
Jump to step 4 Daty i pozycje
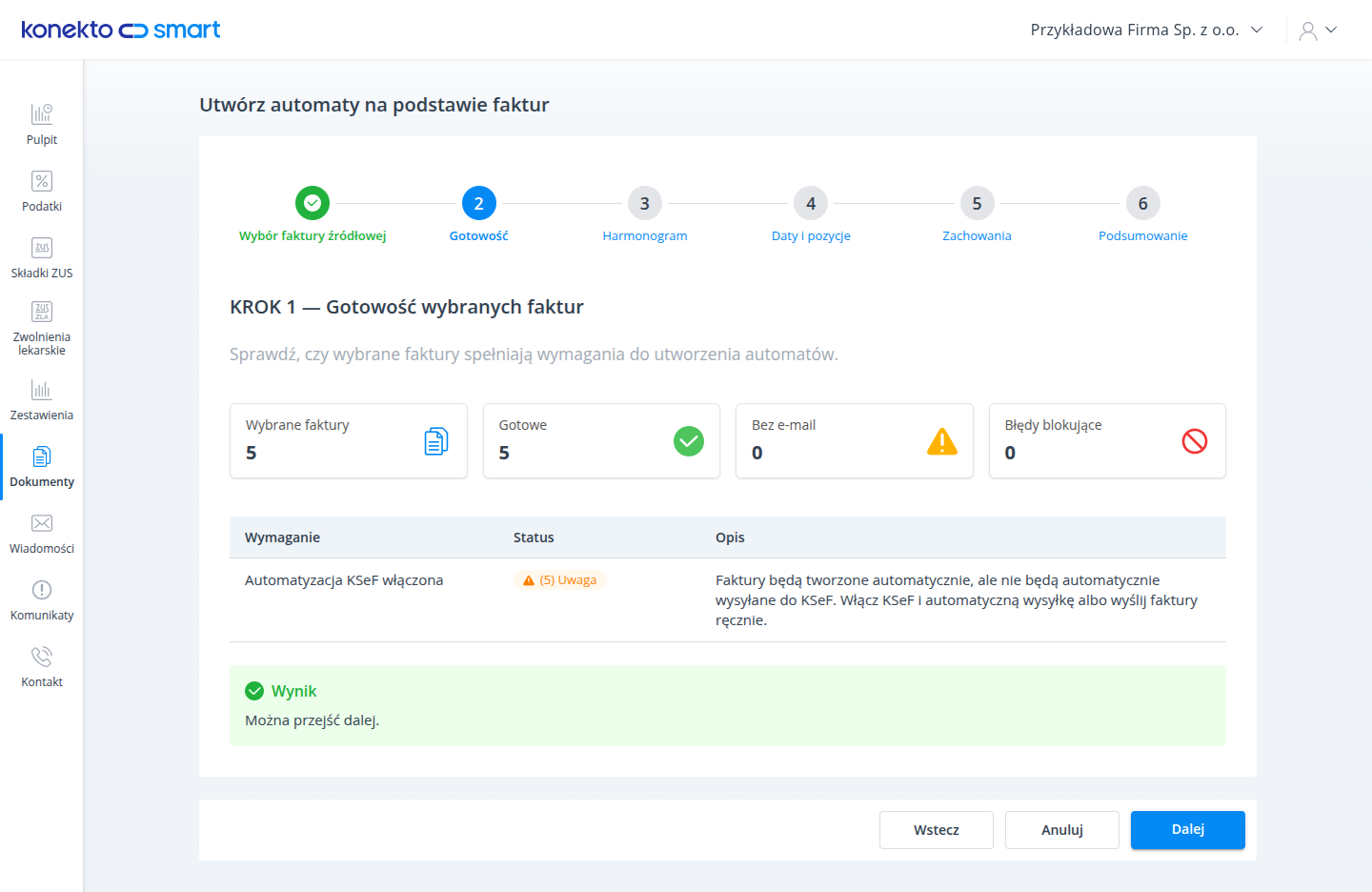(x=811, y=214)
